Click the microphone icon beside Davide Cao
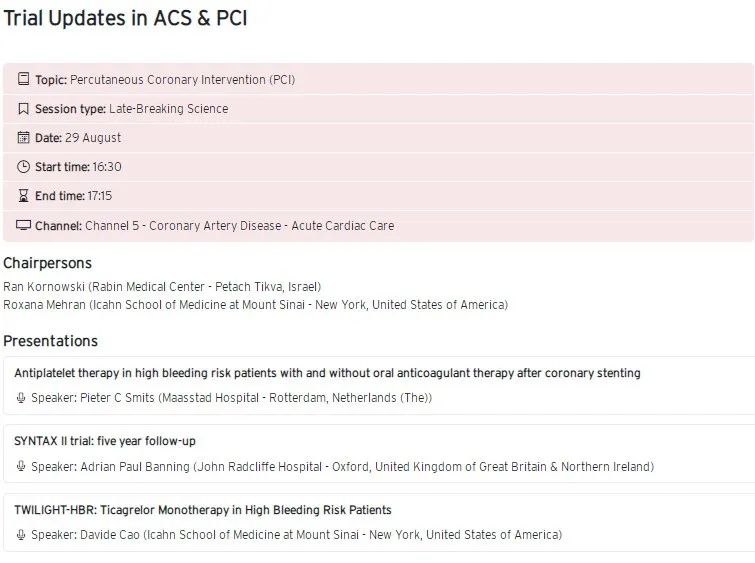Image resolution: width=755 pixels, height=563 pixels. [x=21, y=535]
